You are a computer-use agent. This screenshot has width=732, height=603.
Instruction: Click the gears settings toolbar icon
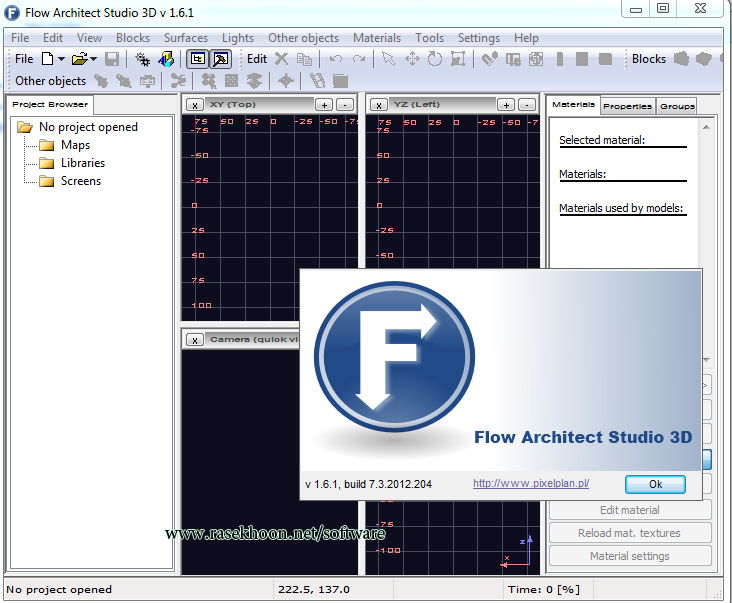142,59
